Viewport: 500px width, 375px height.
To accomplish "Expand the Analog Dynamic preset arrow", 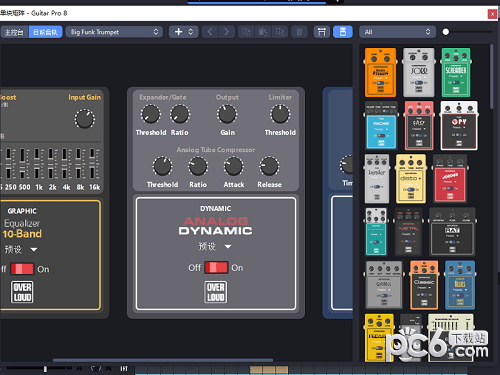I will pos(228,247).
